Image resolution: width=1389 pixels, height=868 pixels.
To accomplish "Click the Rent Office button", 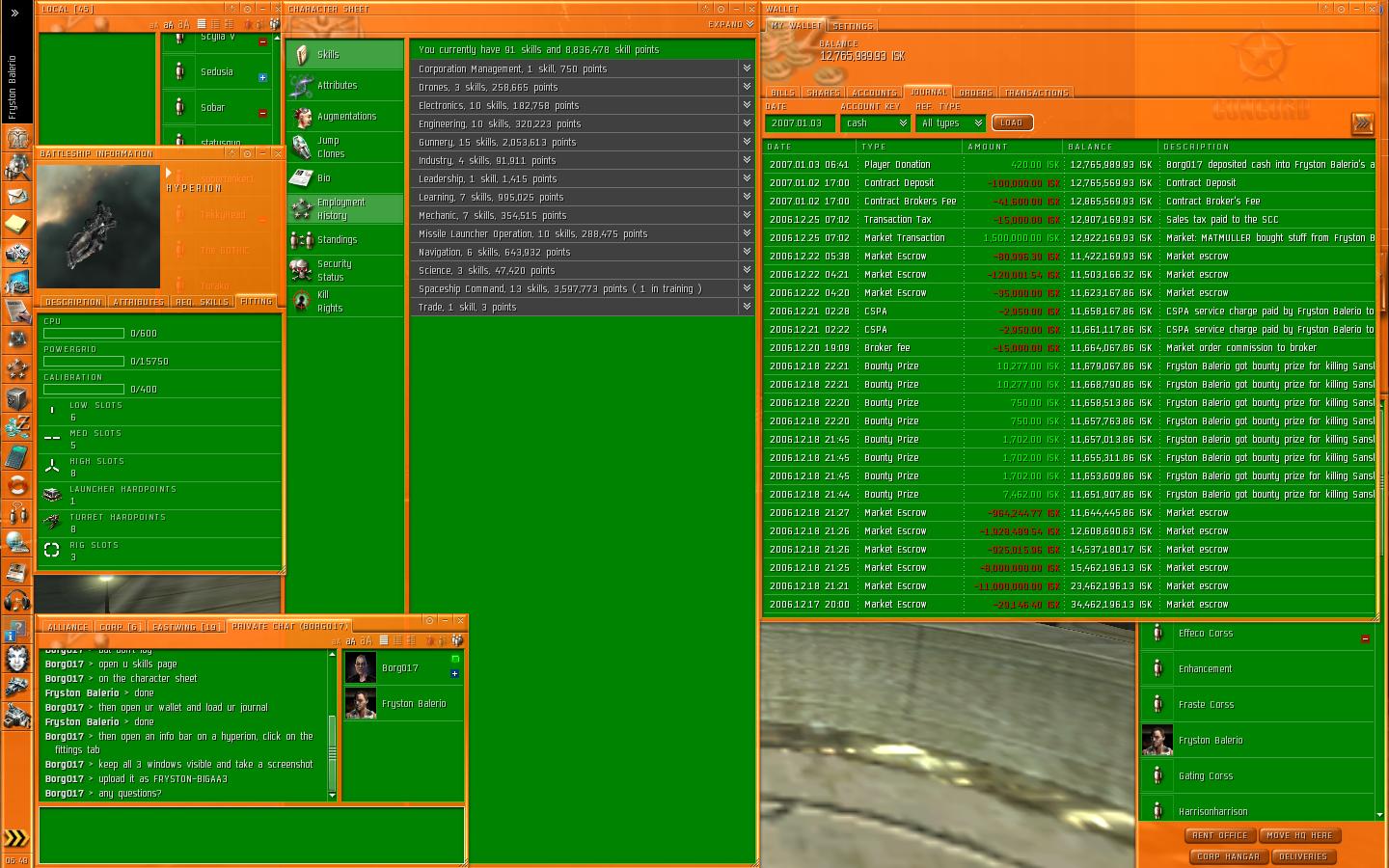I will [1219, 835].
